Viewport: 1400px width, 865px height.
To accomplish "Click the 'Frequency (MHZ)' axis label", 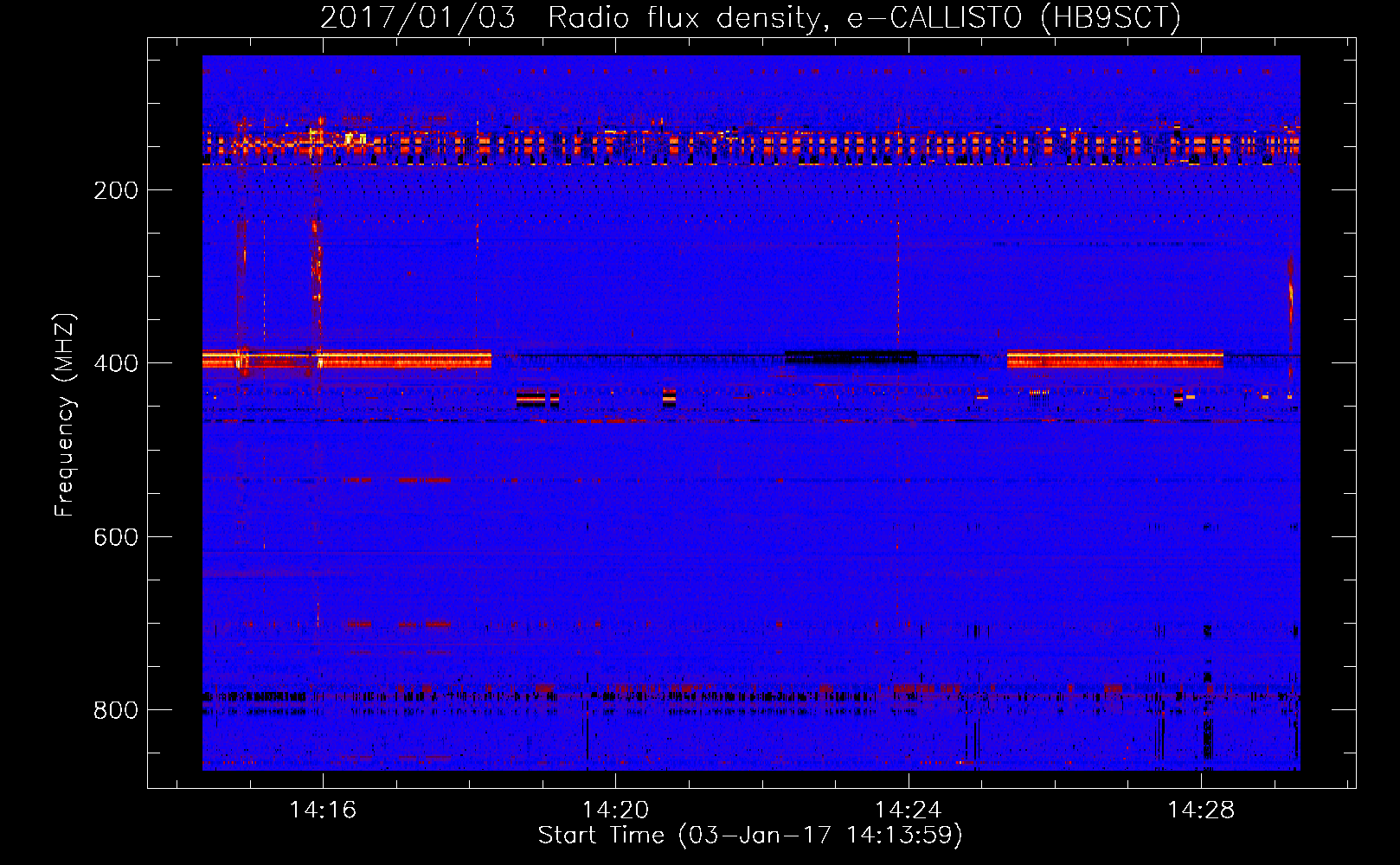I will (66, 415).
